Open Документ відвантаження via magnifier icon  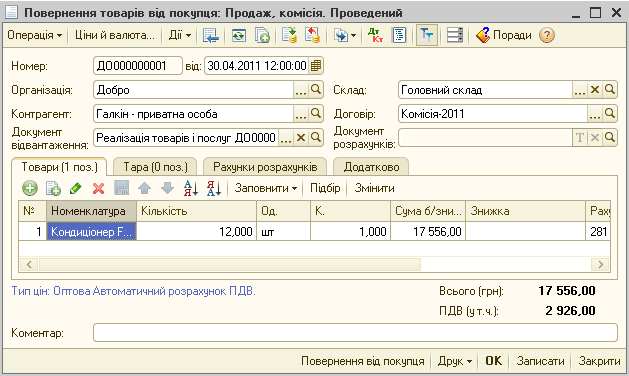click(316, 138)
